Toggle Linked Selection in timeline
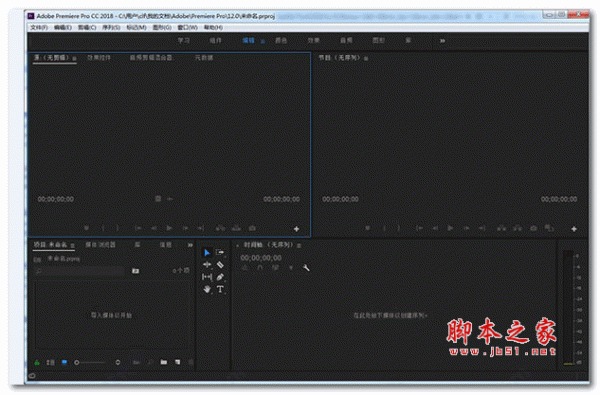The width and height of the screenshot is (600, 395). coord(275,268)
